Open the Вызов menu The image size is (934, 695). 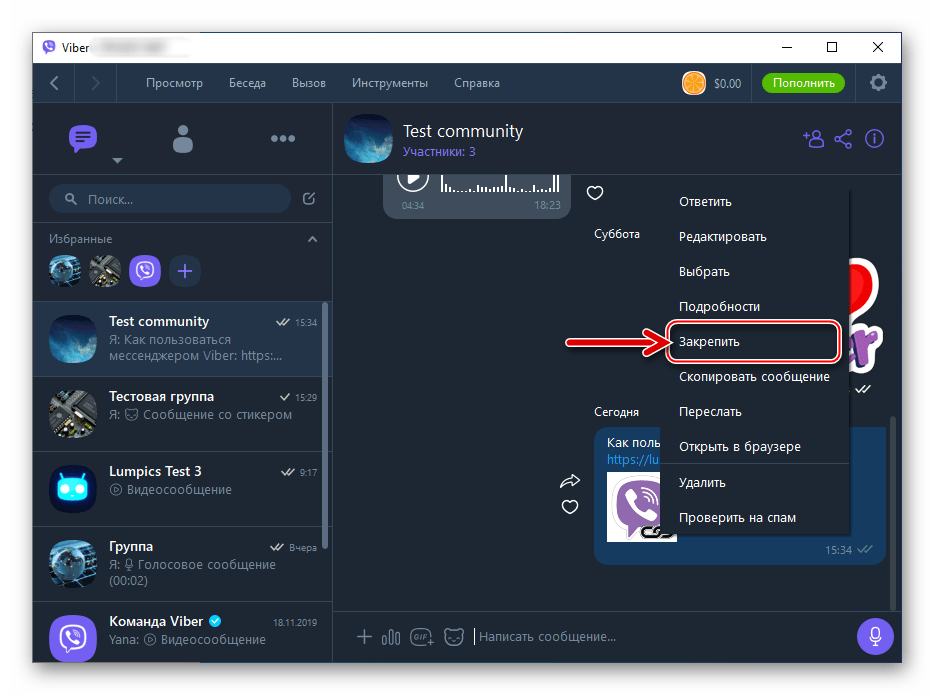309,83
